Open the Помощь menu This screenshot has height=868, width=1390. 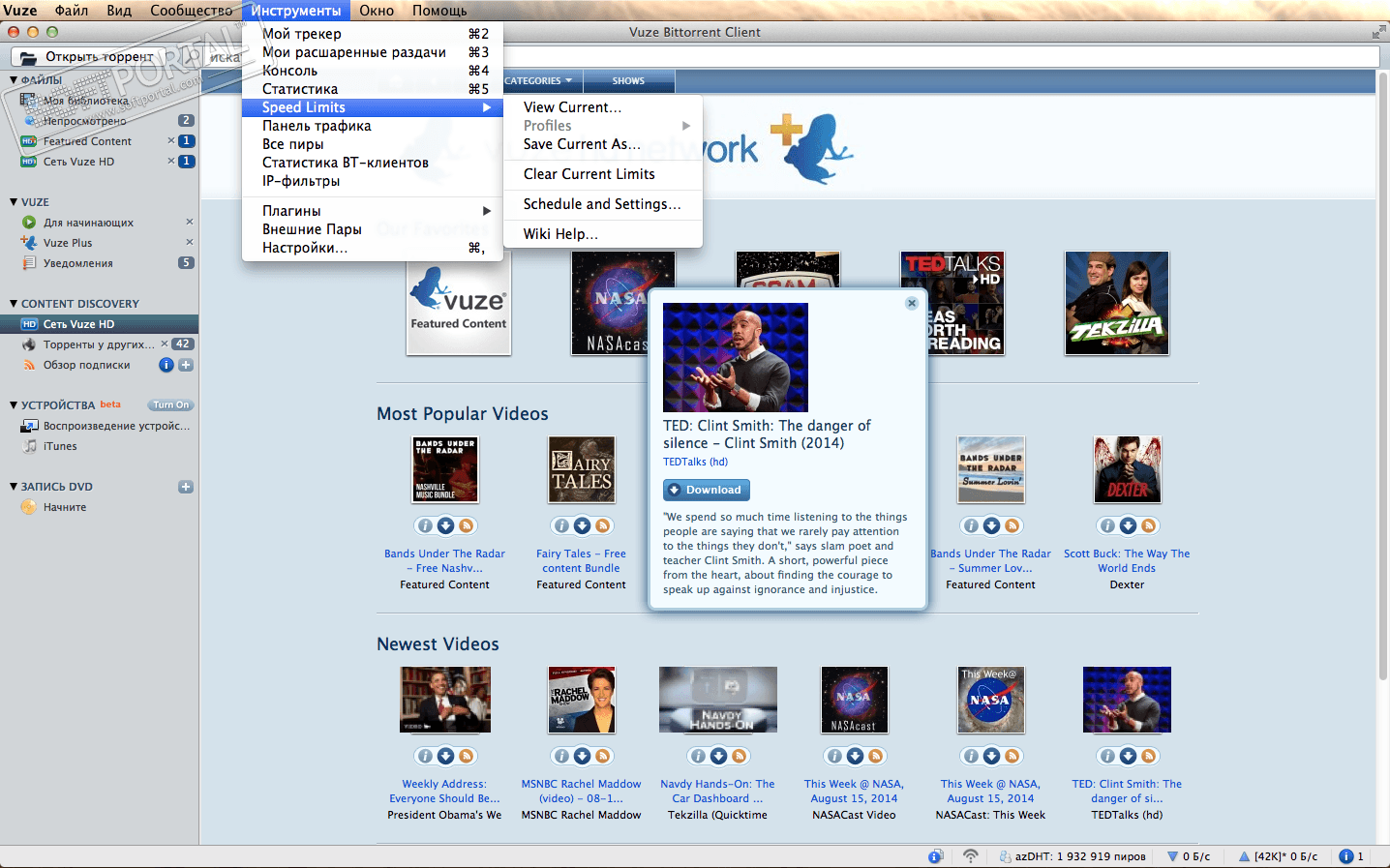[439, 11]
